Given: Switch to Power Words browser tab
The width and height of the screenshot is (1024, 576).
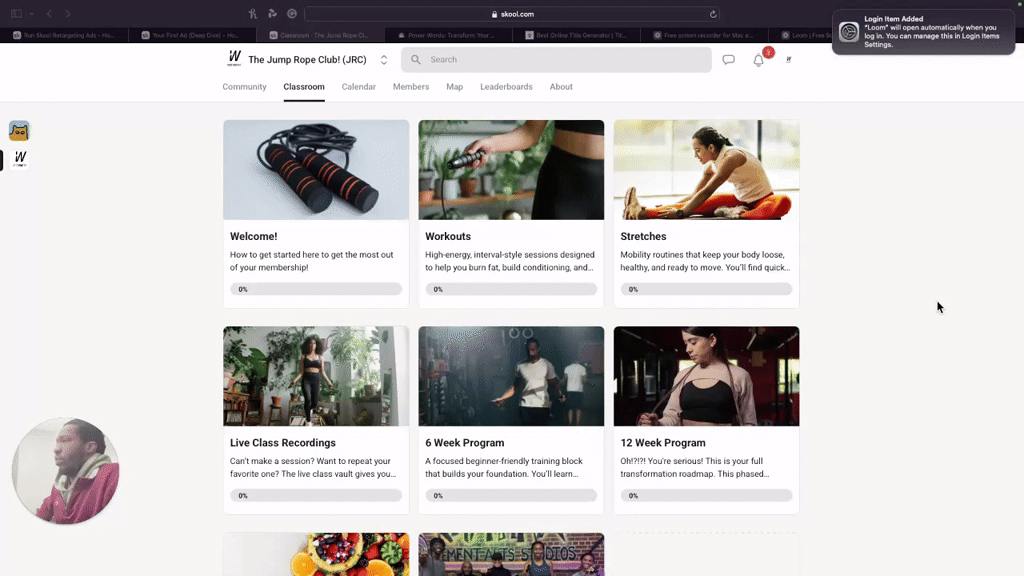Looking at the screenshot, I should point(448,35).
